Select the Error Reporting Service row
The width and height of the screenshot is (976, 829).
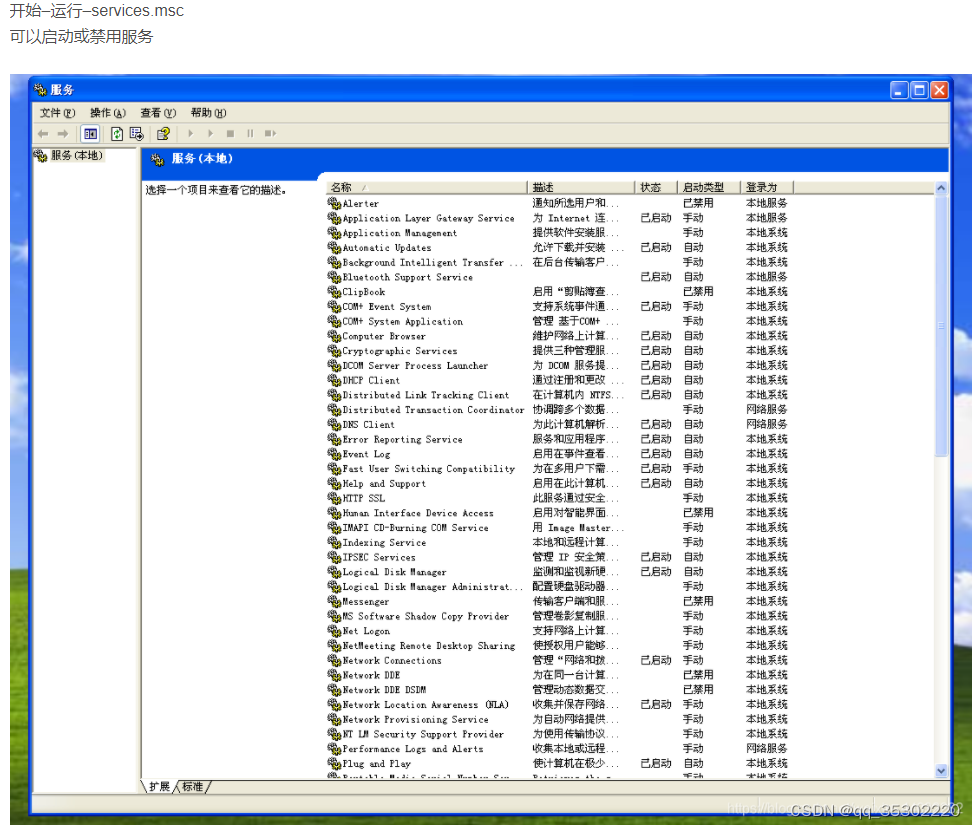(558, 439)
